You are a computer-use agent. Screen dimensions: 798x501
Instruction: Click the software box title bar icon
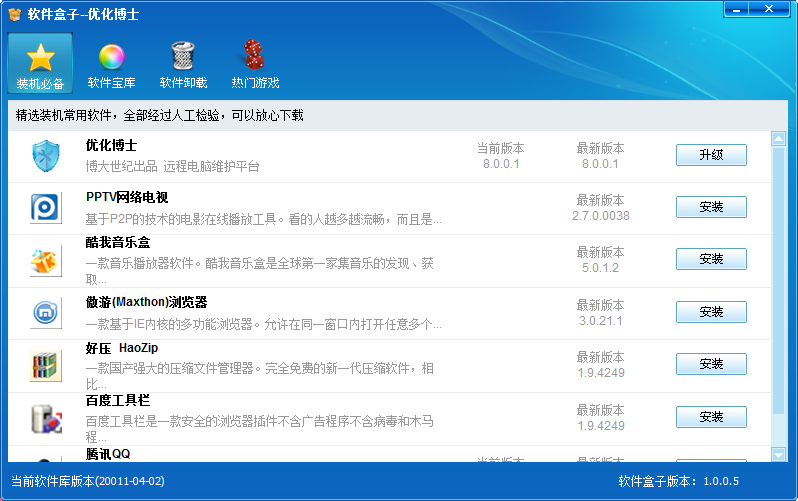click(15, 14)
